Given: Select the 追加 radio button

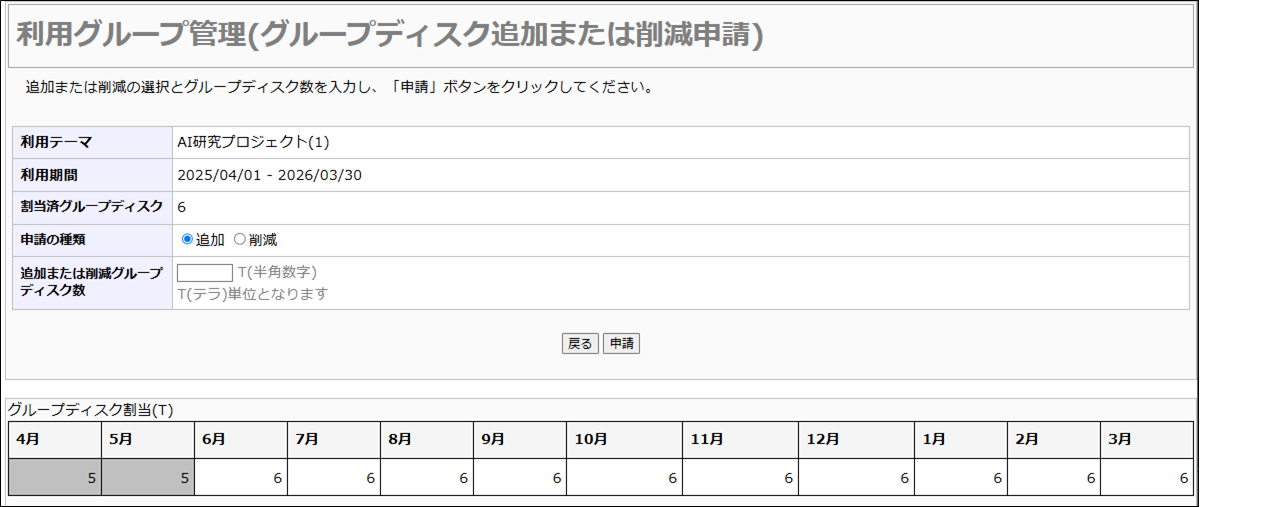Looking at the screenshot, I should pos(187,240).
